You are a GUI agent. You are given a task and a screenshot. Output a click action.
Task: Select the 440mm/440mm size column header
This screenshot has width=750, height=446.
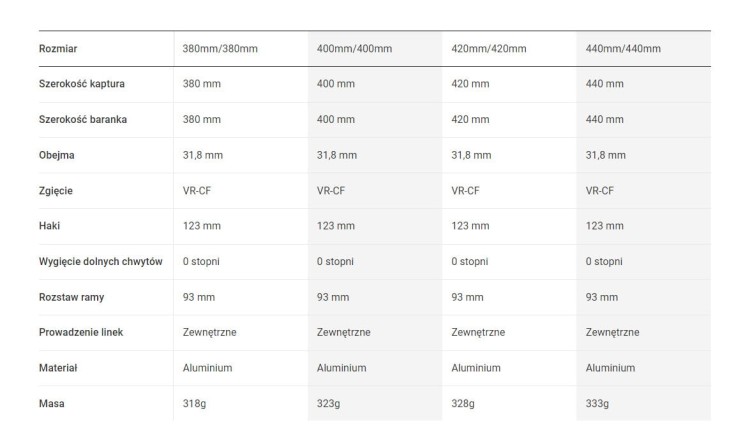(x=623, y=49)
